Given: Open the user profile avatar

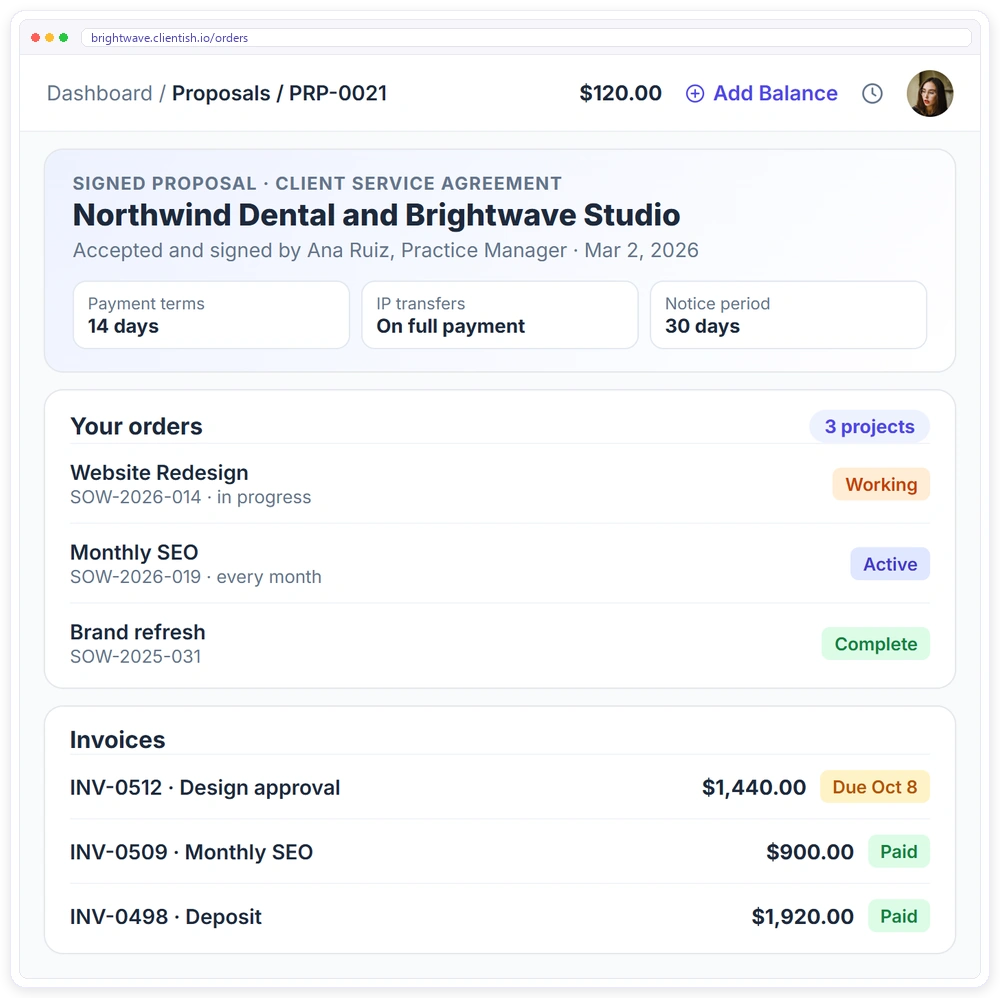Looking at the screenshot, I should tap(930, 94).
